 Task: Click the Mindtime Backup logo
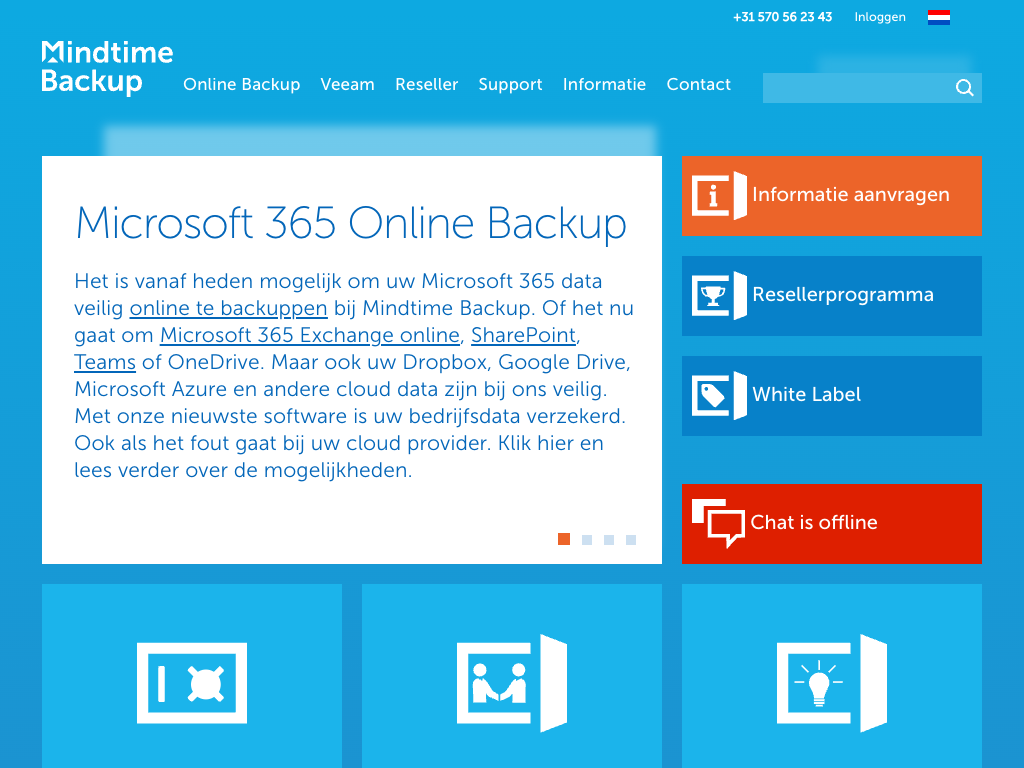pos(107,68)
